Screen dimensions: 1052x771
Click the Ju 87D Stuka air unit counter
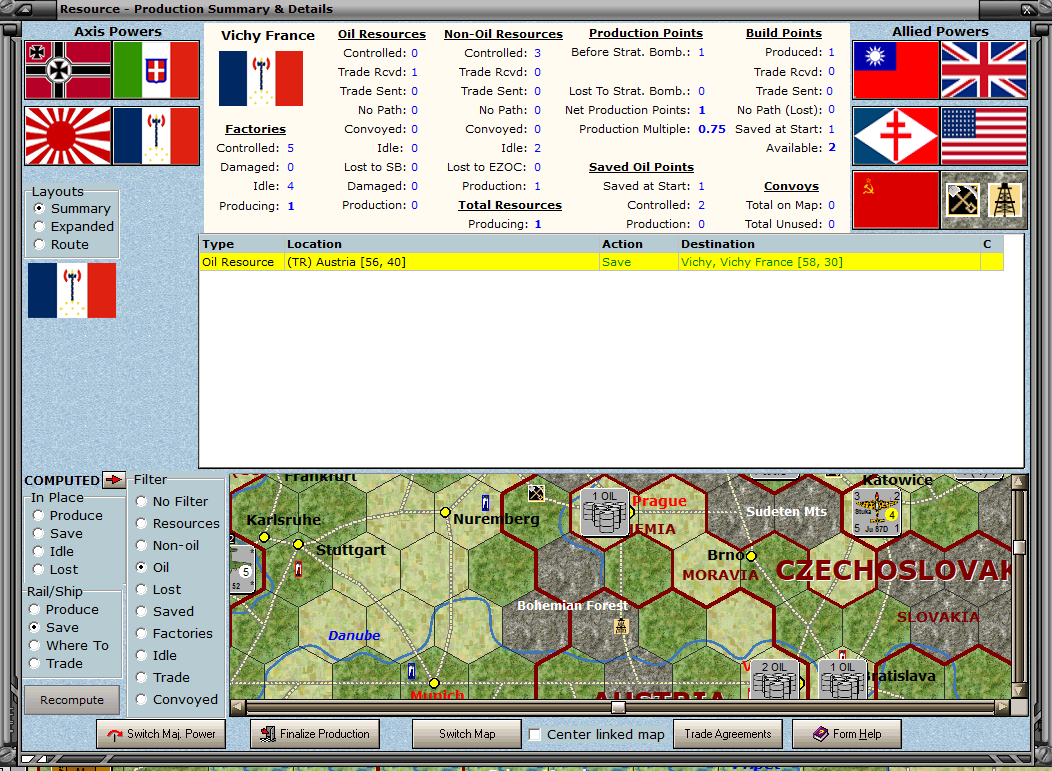click(876, 512)
